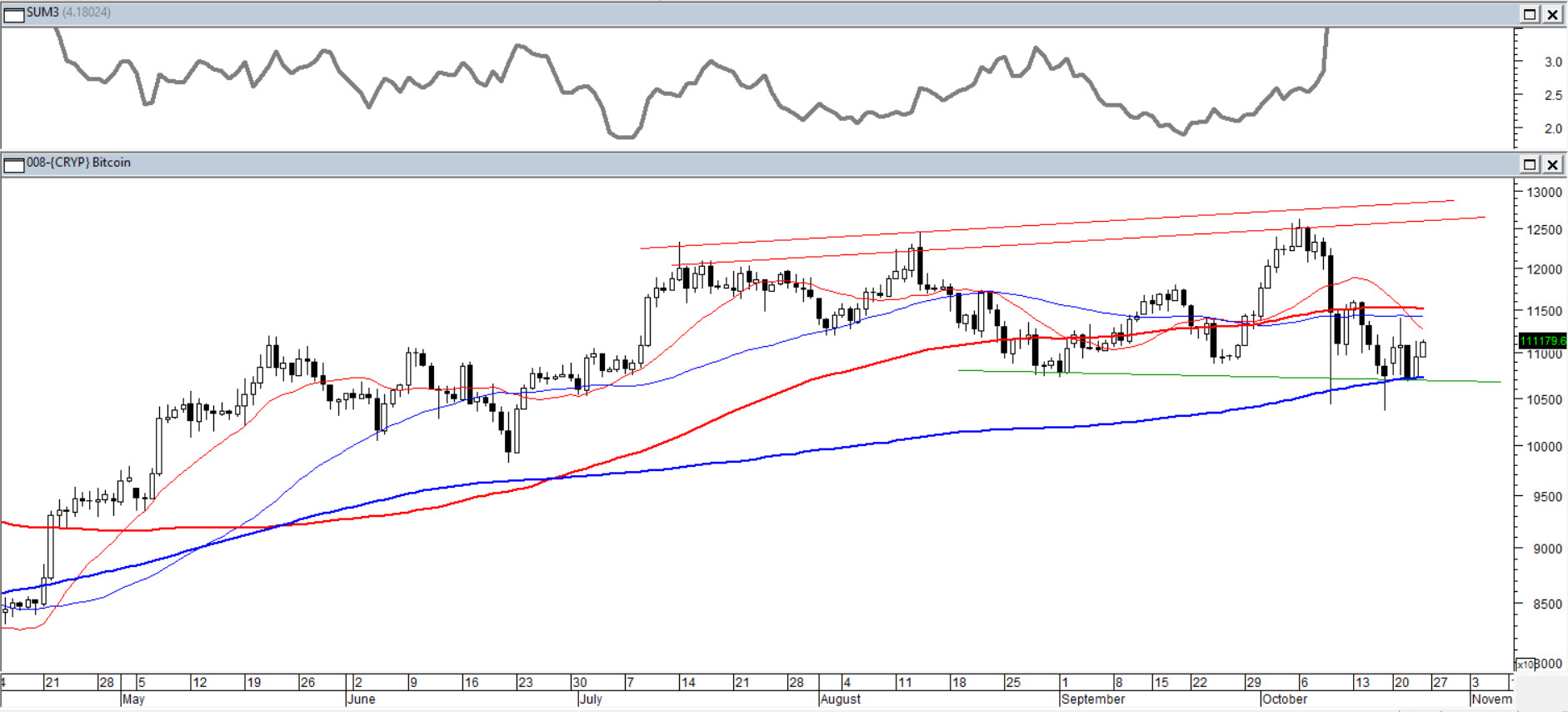The height and width of the screenshot is (712, 1568).
Task: Click the x10 scale multiplier box
Action: click(1526, 664)
